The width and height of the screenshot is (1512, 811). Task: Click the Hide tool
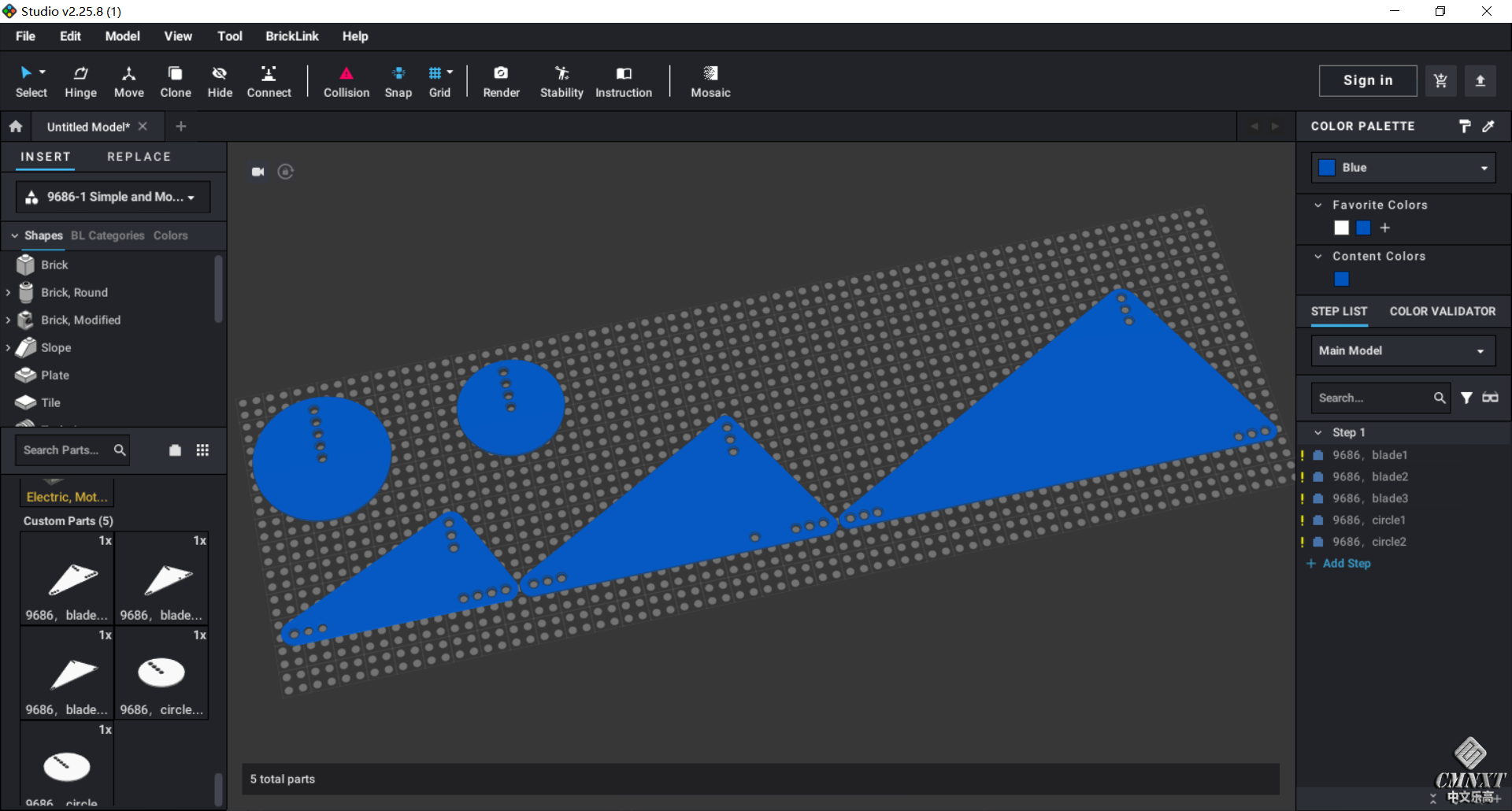(x=220, y=82)
